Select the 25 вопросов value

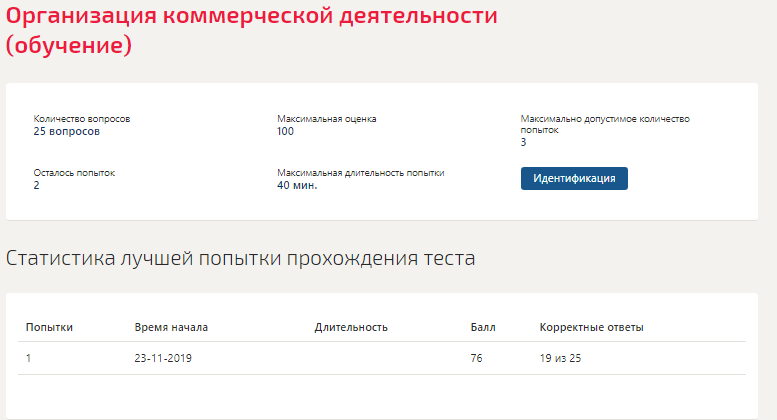coord(67,131)
